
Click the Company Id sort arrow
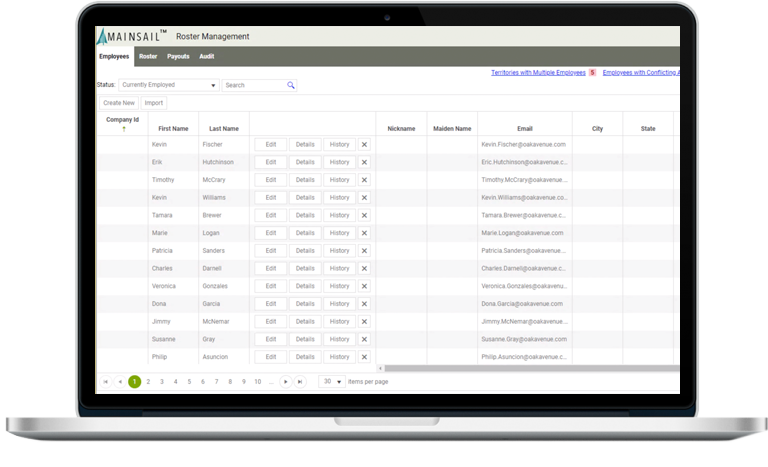(x=123, y=129)
